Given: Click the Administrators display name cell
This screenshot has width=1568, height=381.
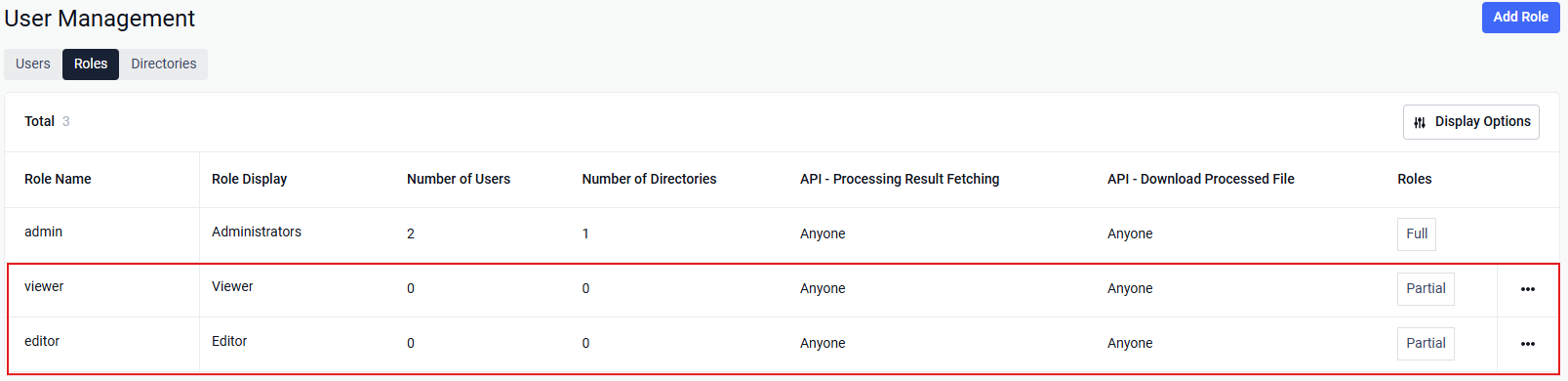Looking at the screenshot, I should point(257,232).
